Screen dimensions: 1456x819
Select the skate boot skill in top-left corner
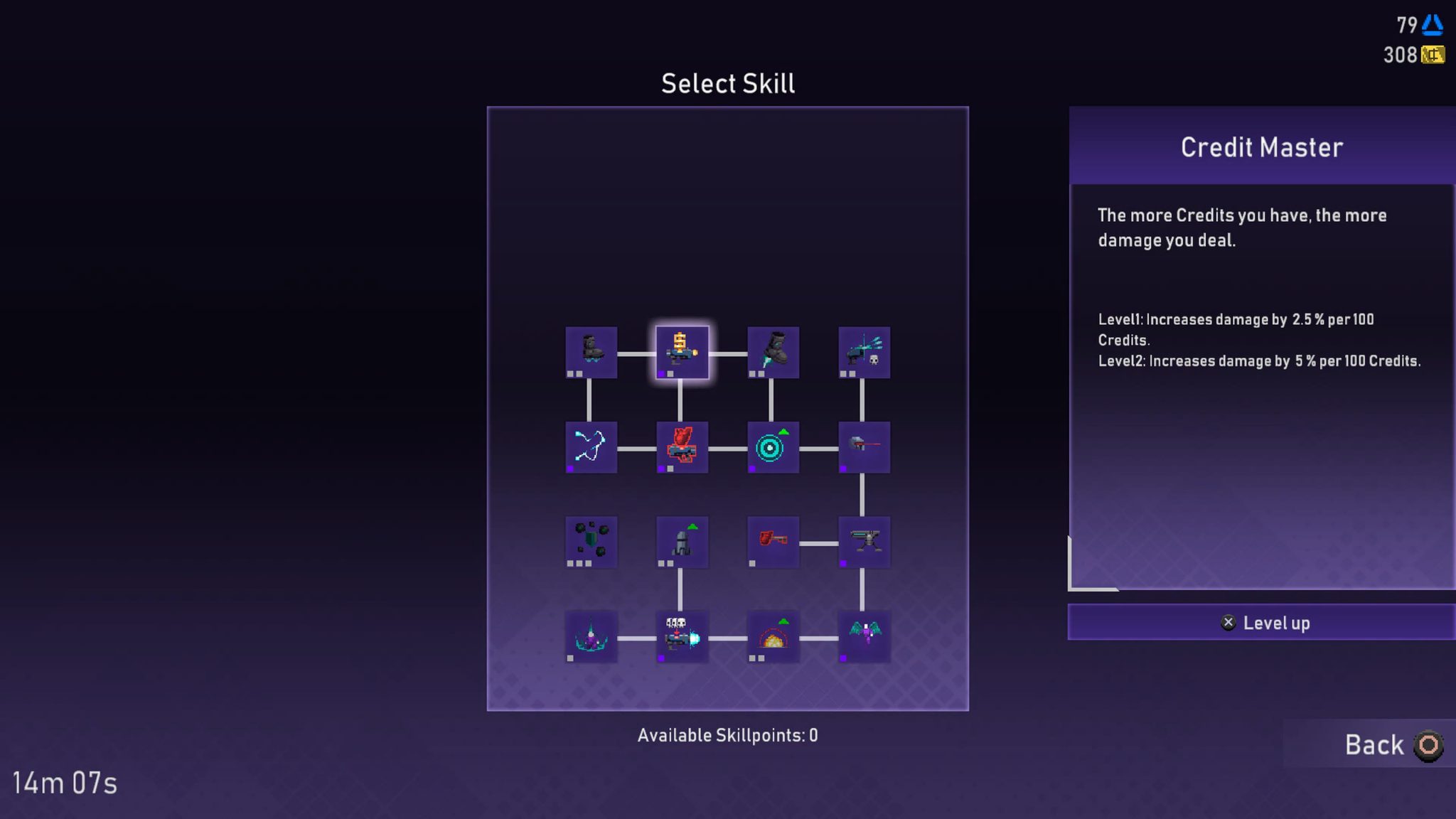coord(590,352)
